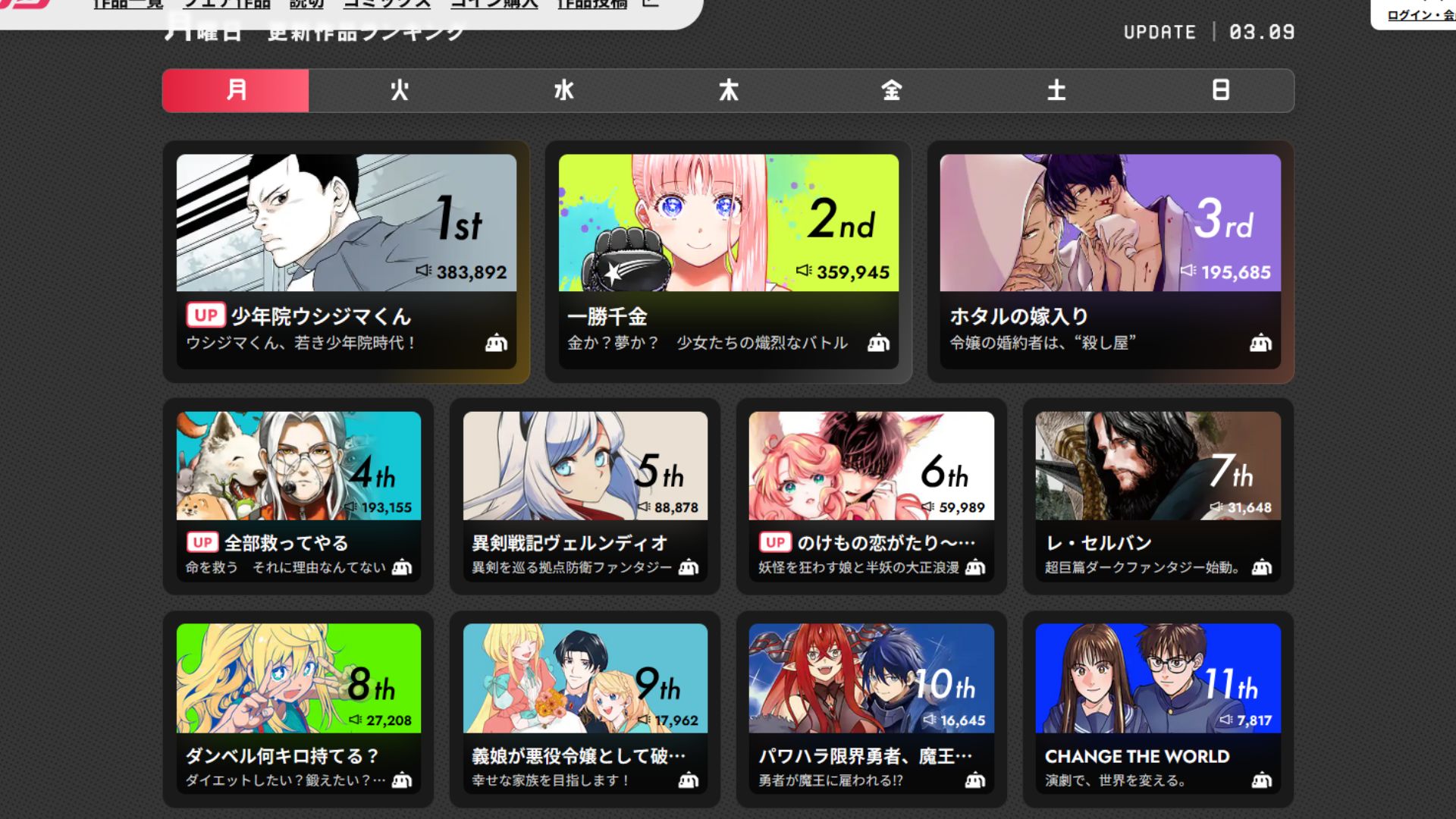1456x819 pixels.
Task: Open the 金 (Friday) ranking tab
Action: click(892, 91)
